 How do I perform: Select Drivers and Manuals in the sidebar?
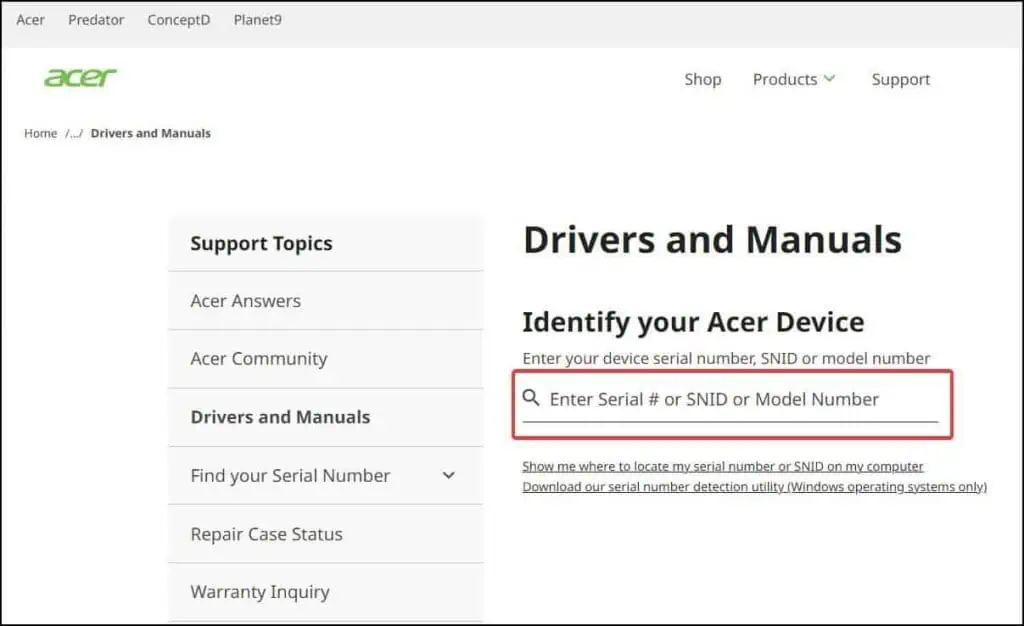coord(279,417)
